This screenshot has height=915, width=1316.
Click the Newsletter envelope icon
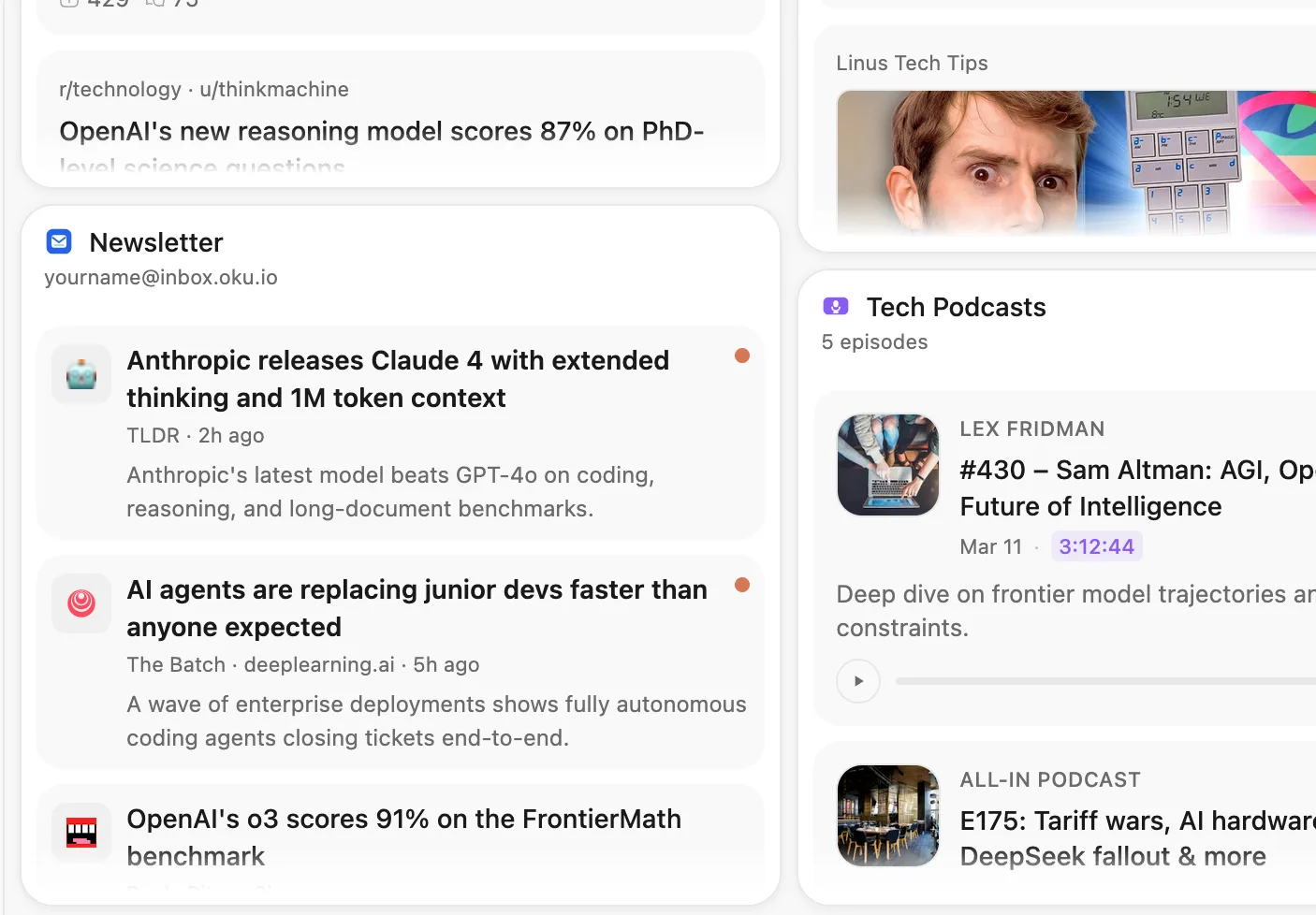click(x=59, y=241)
